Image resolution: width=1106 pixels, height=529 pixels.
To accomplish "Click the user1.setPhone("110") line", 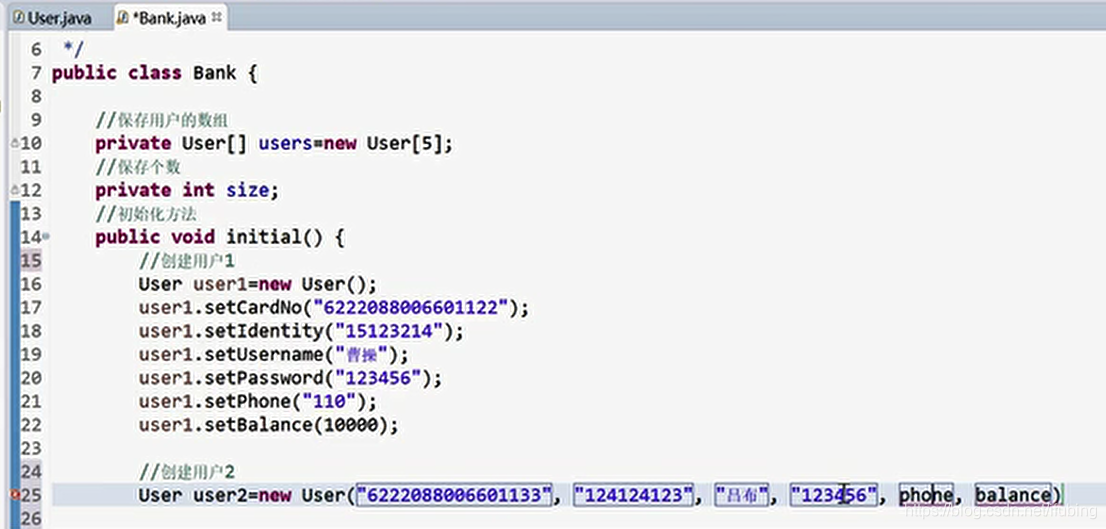I will [258, 402].
